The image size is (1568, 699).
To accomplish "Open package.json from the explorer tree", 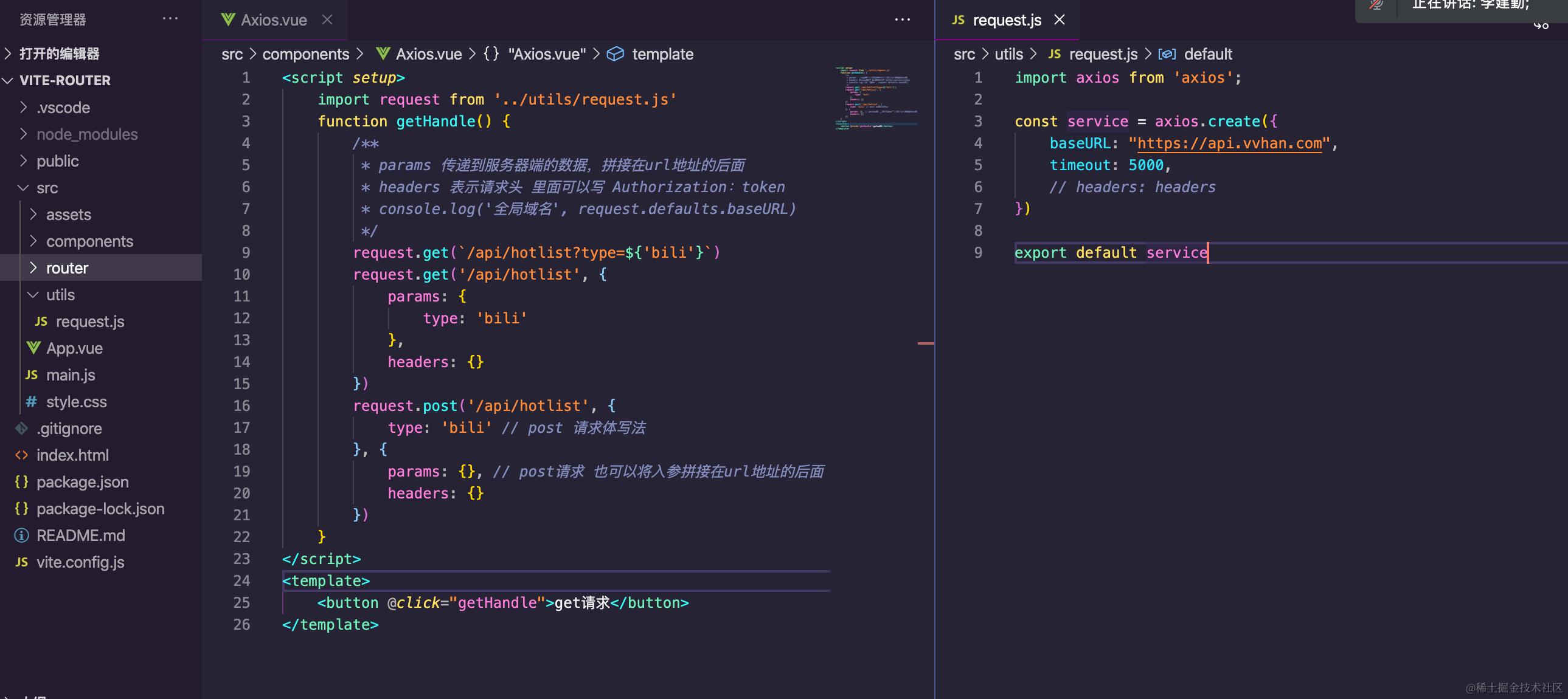I will click(82, 482).
